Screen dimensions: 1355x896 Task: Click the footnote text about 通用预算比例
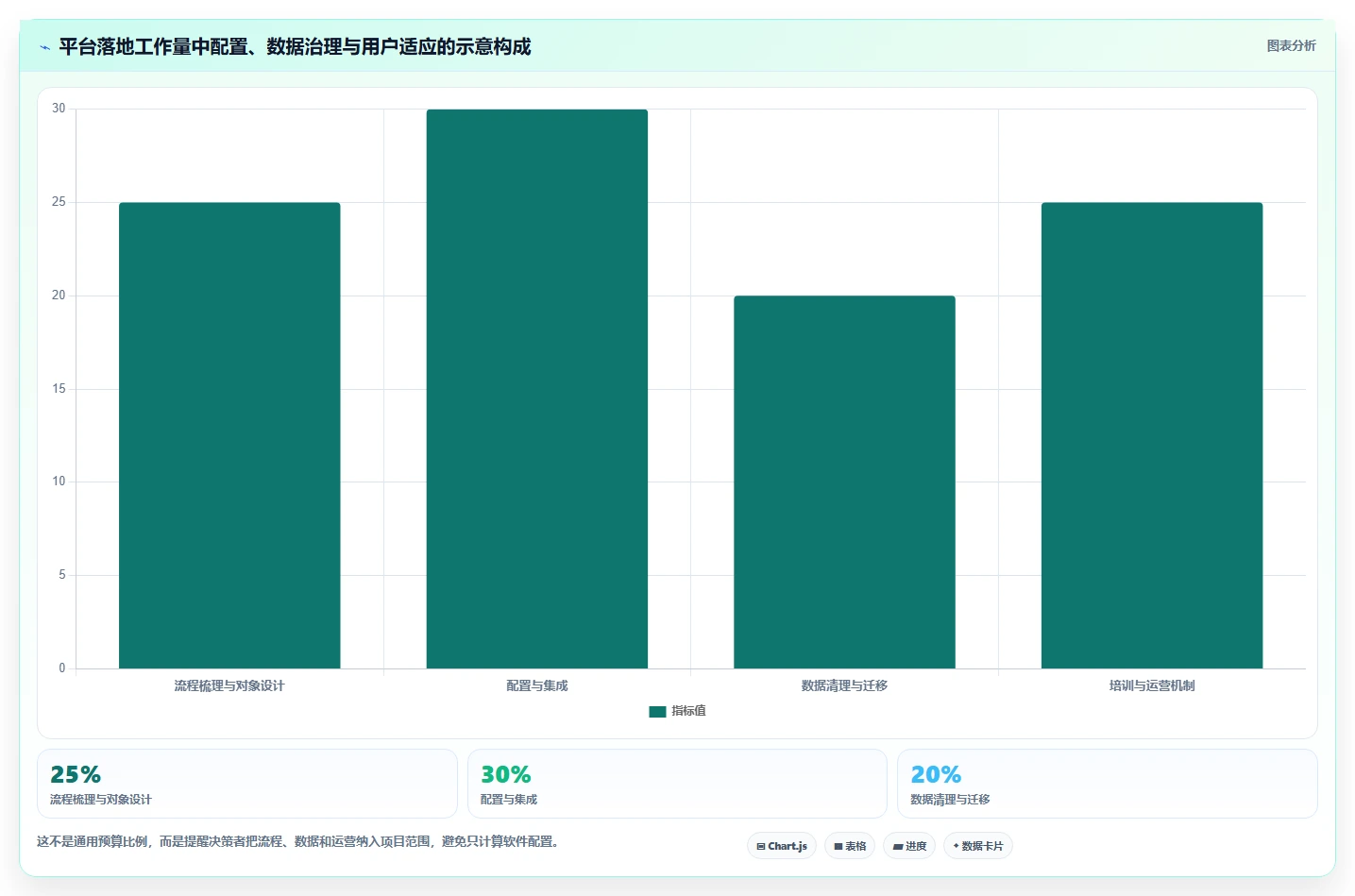click(x=300, y=841)
